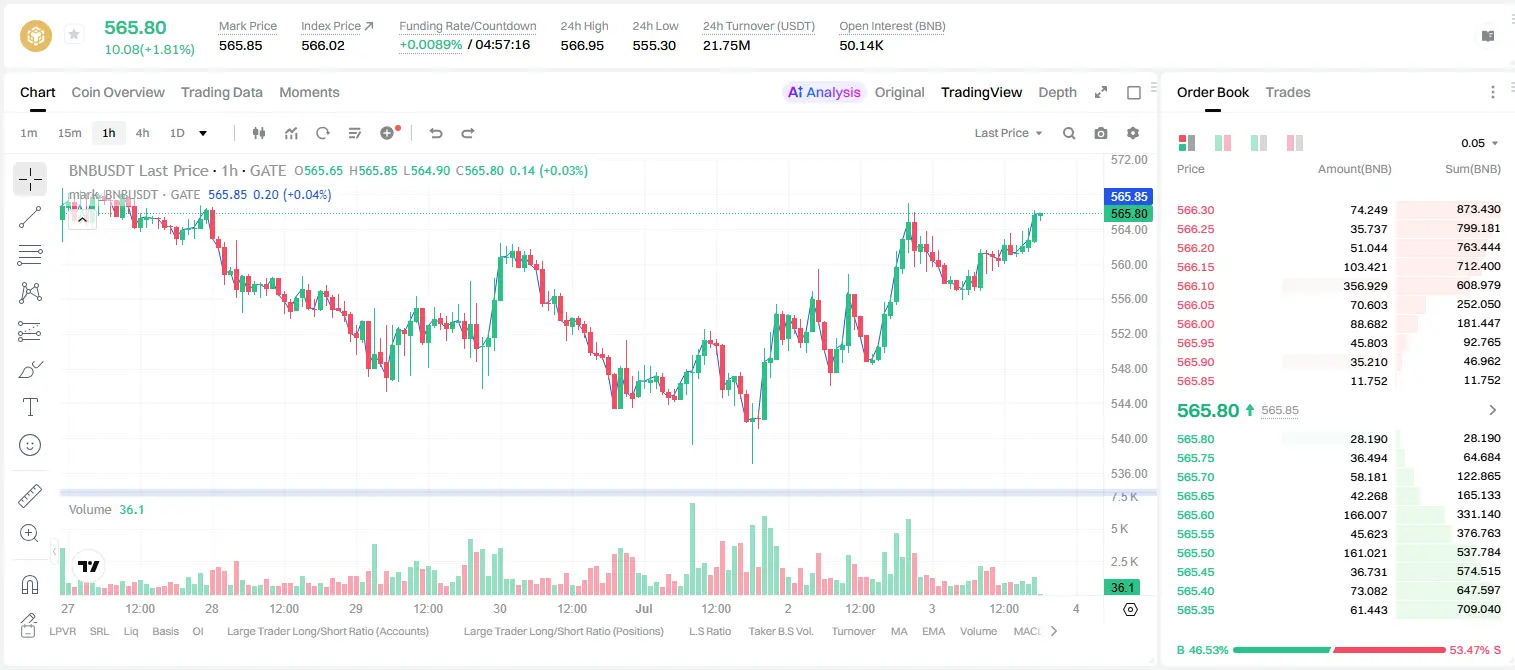The width and height of the screenshot is (1515, 670).
Task: Open the Coin Overview tab
Action: 118,92
